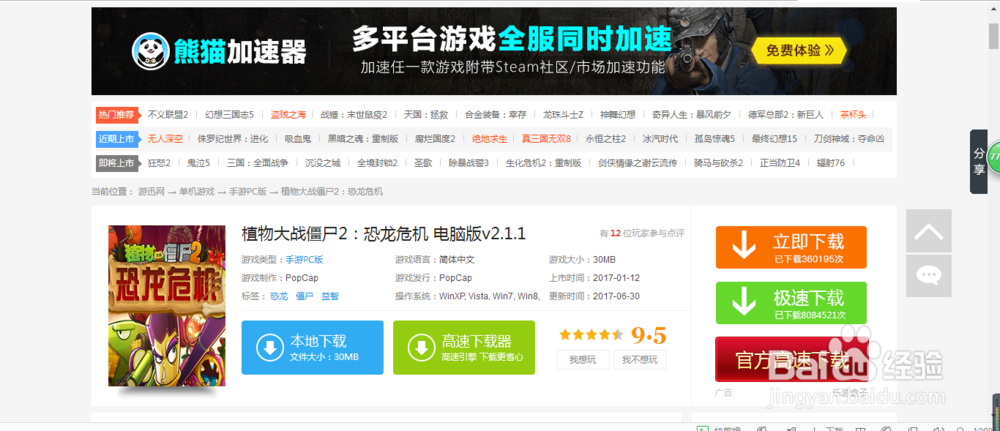
Task: Open the 茶杯头 game link
Action: (x=853, y=115)
